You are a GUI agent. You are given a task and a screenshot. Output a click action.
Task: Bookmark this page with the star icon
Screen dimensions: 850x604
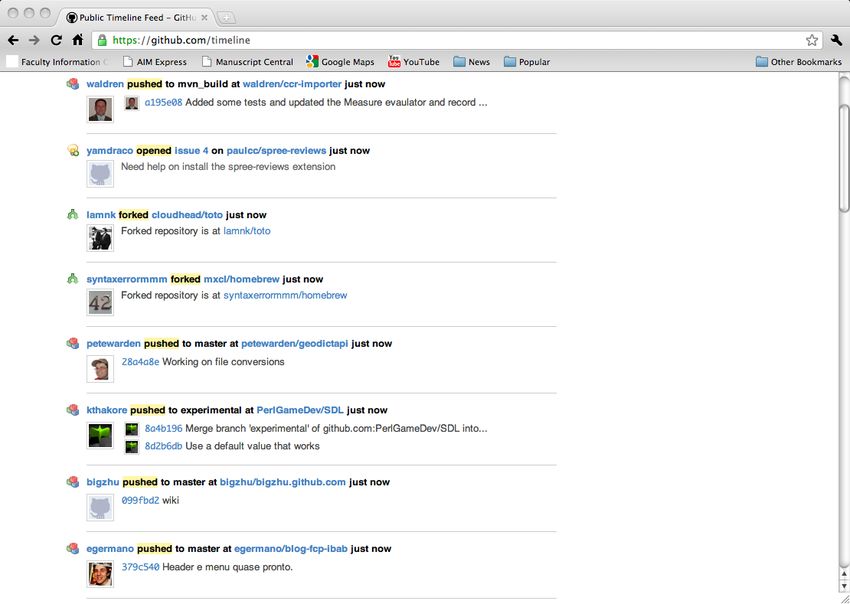812,40
